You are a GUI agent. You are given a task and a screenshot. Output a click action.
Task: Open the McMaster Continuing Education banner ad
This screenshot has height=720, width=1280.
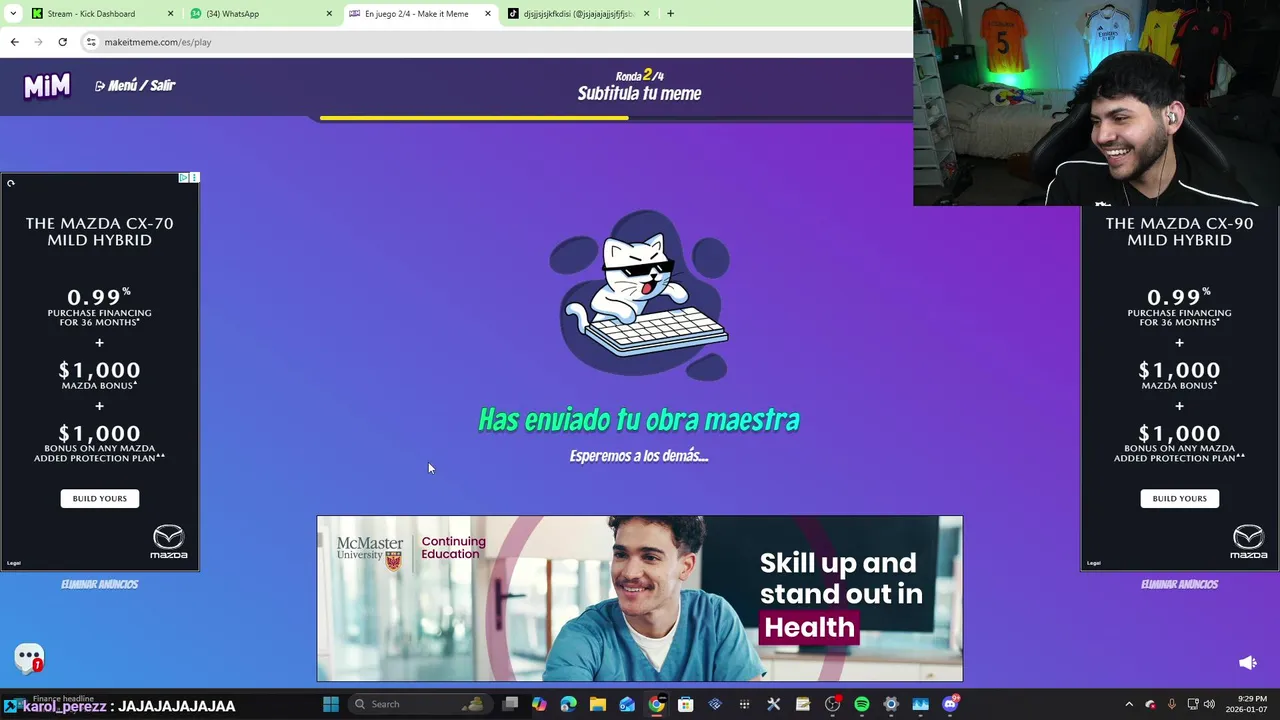pos(640,598)
